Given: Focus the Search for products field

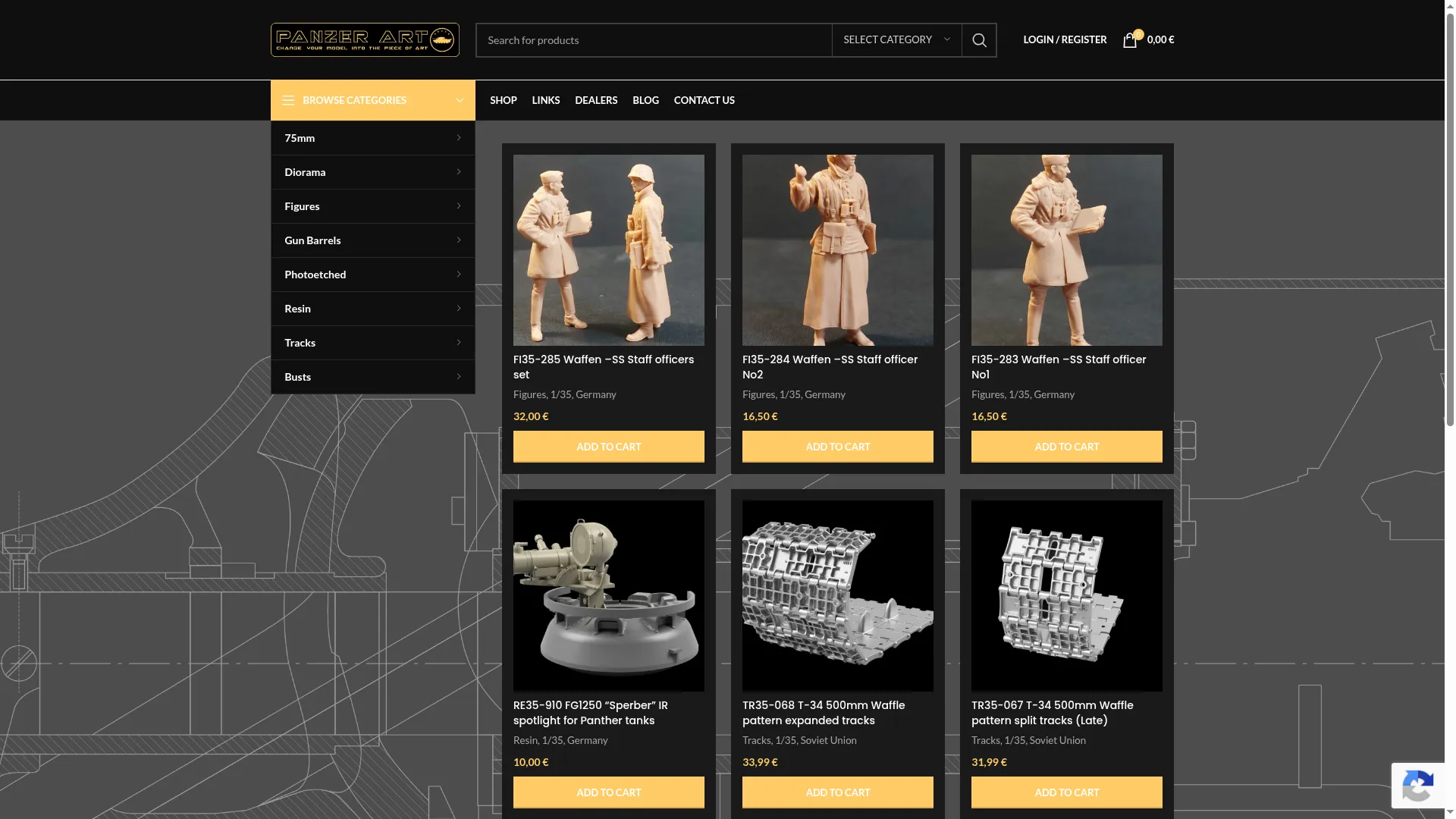Looking at the screenshot, I should [x=654, y=40].
